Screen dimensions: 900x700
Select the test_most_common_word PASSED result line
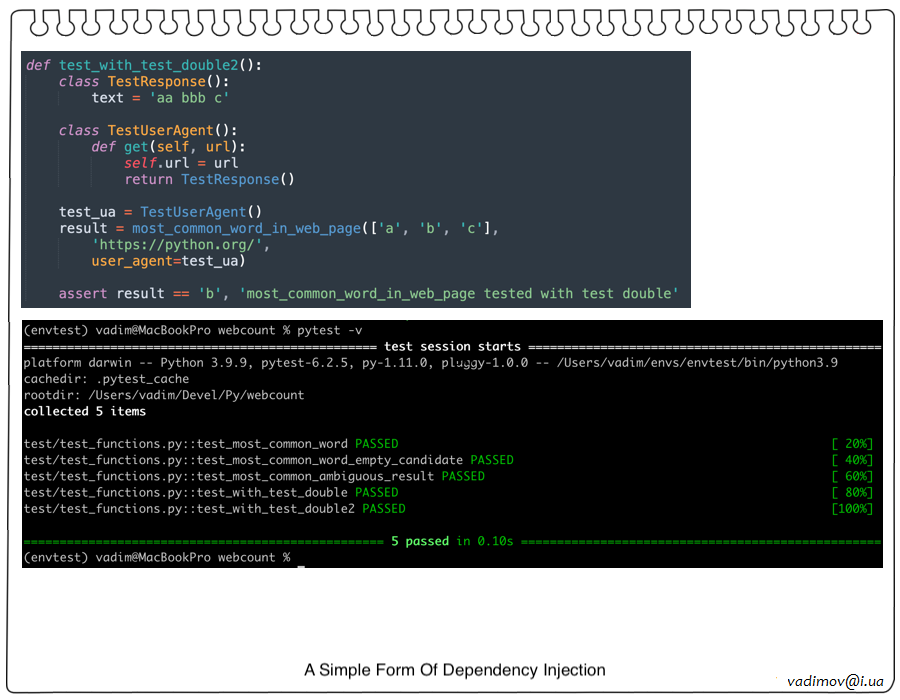pyautogui.click(x=211, y=443)
